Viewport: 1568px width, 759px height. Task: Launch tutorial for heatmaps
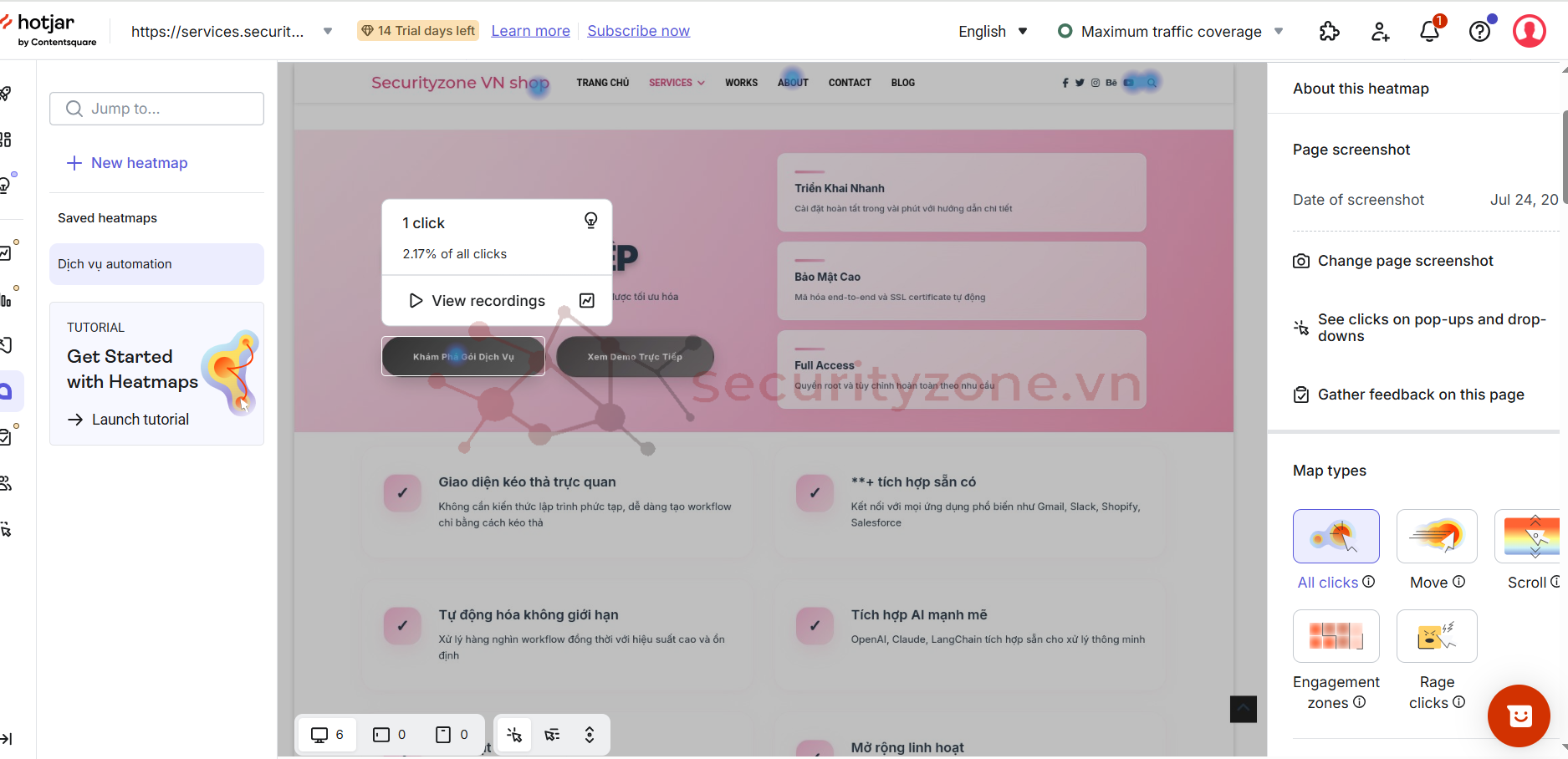(128, 420)
